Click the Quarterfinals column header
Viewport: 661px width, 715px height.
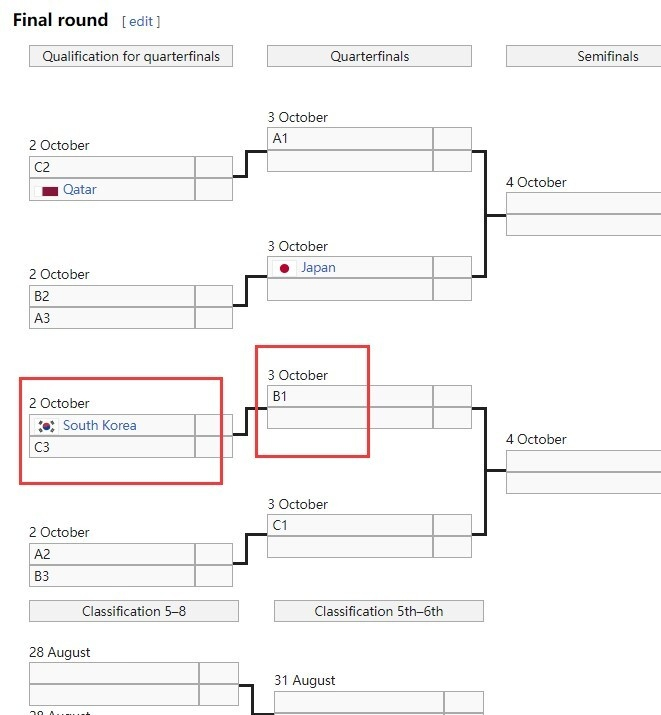pyautogui.click(x=369, y=56)
